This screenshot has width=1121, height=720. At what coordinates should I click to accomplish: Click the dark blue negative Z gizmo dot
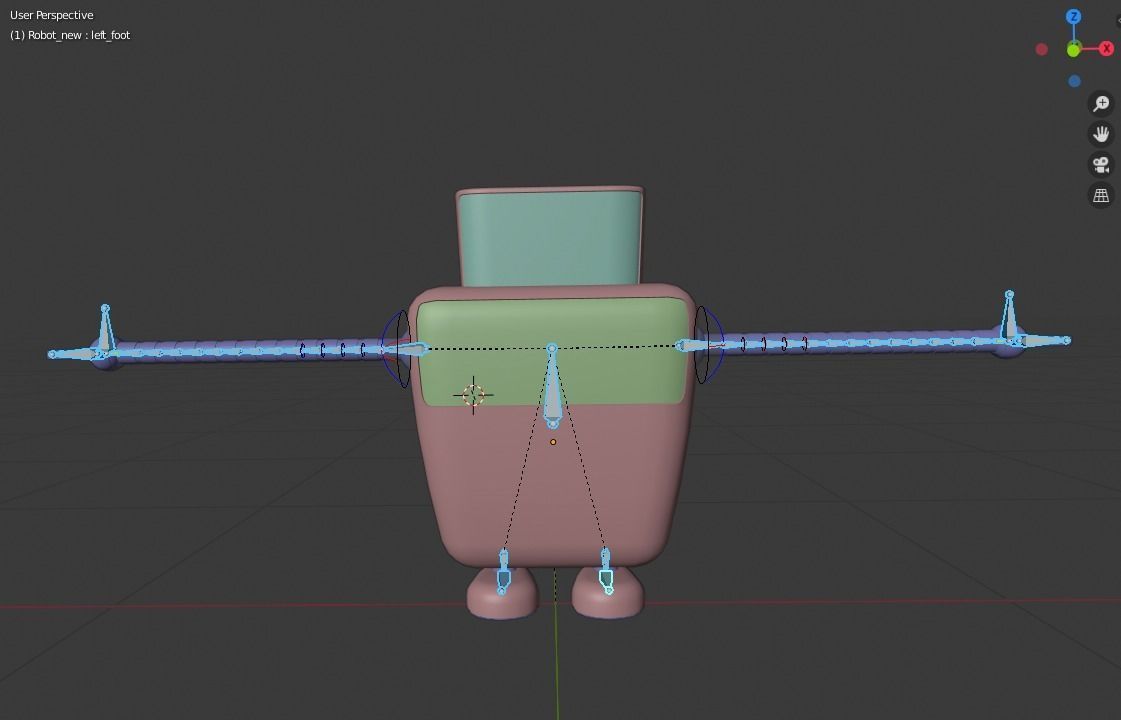(x=1074, y=82)
